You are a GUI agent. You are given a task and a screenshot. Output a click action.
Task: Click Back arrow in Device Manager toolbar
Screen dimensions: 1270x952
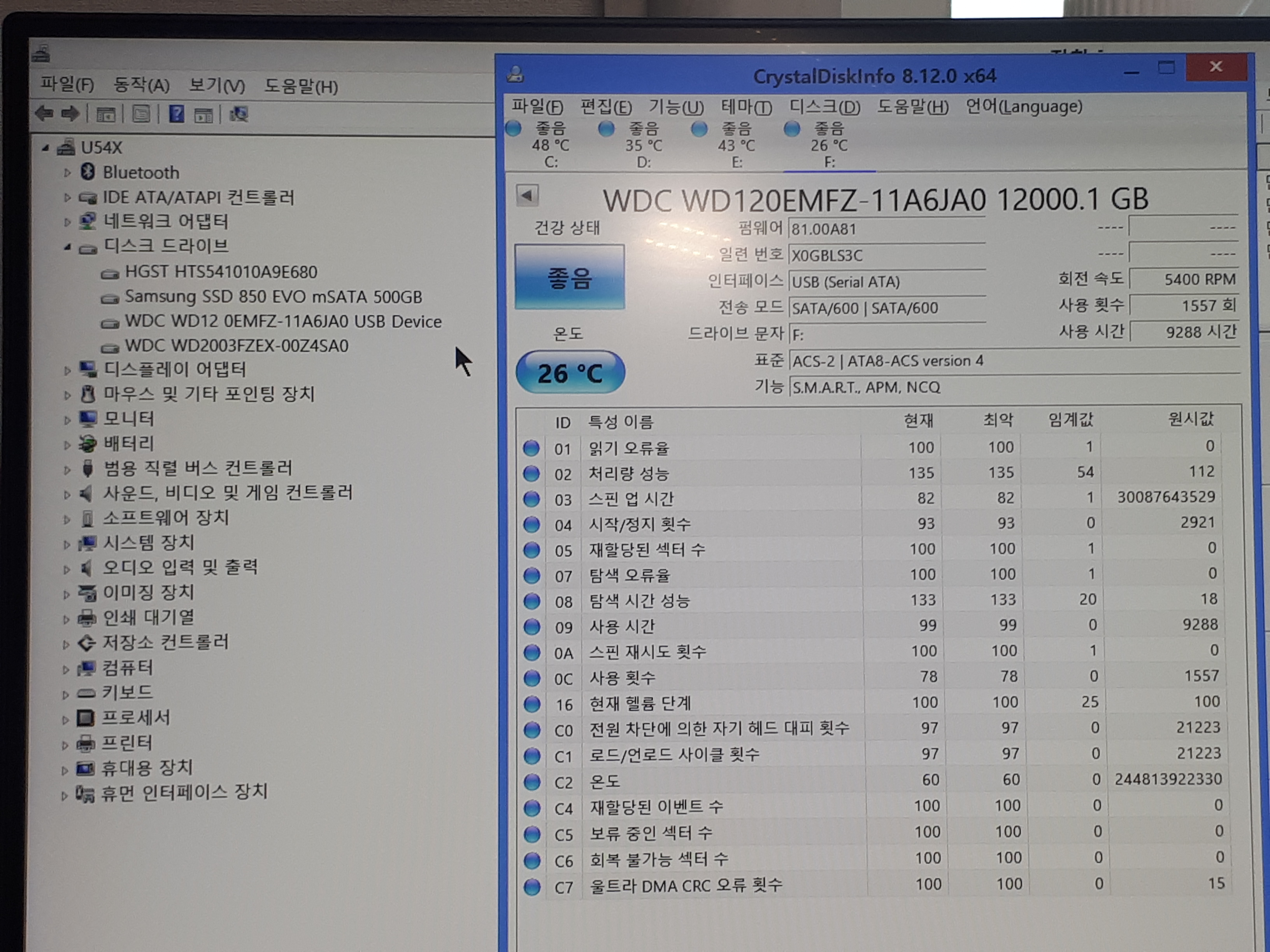pyautogui.click(x=44, y=114)
